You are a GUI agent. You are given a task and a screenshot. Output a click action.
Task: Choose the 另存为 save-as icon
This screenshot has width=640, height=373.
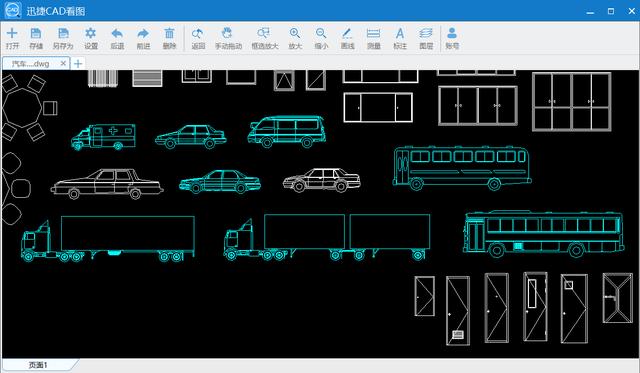(x=63, y=38)
